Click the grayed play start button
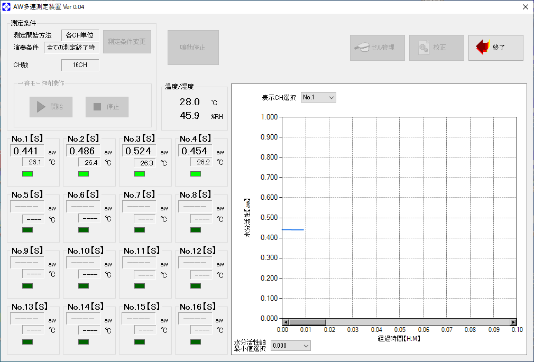 [51, 107]
